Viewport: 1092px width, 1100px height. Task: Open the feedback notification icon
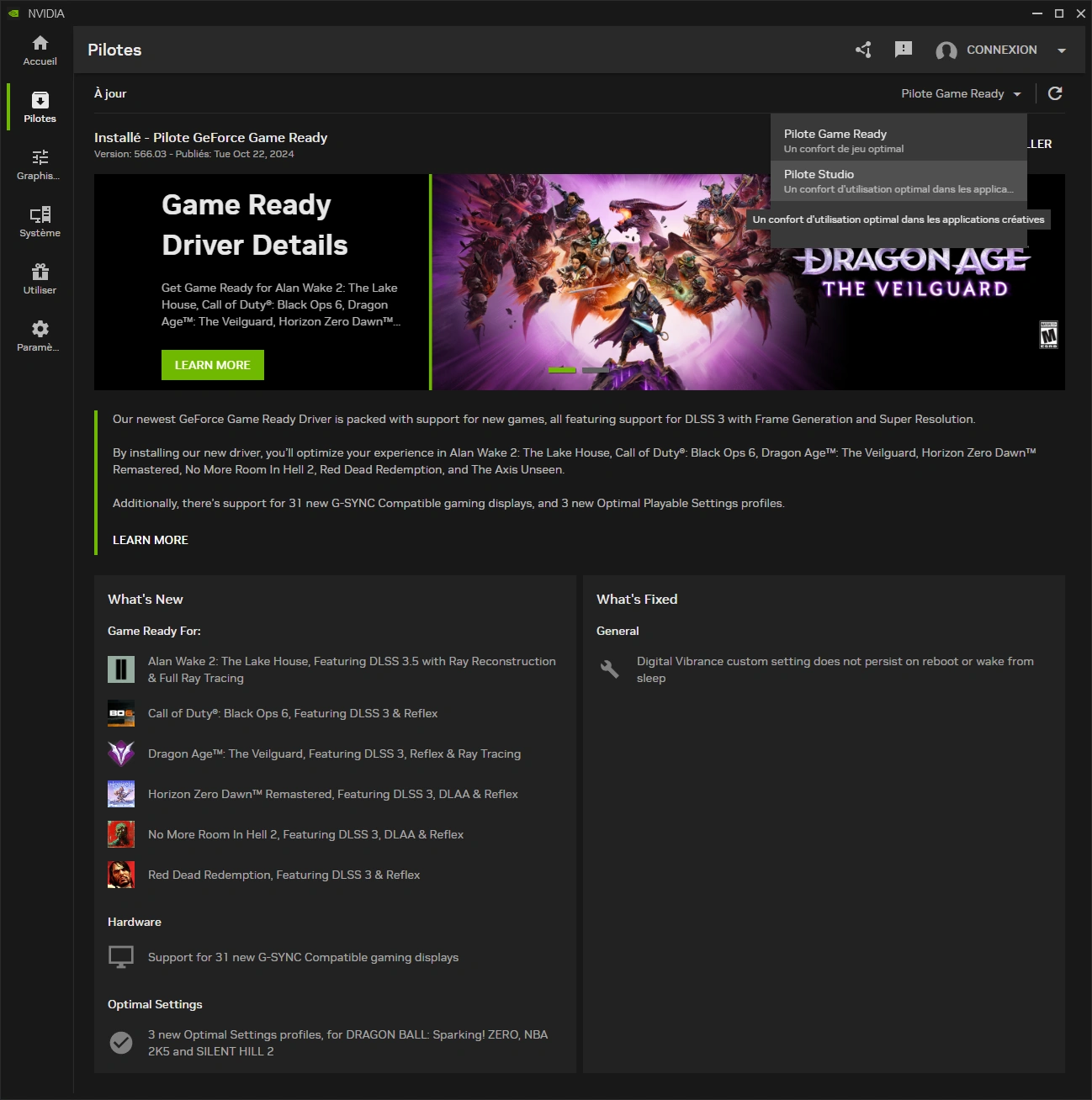pyautogui.click(x=904, y=50)
